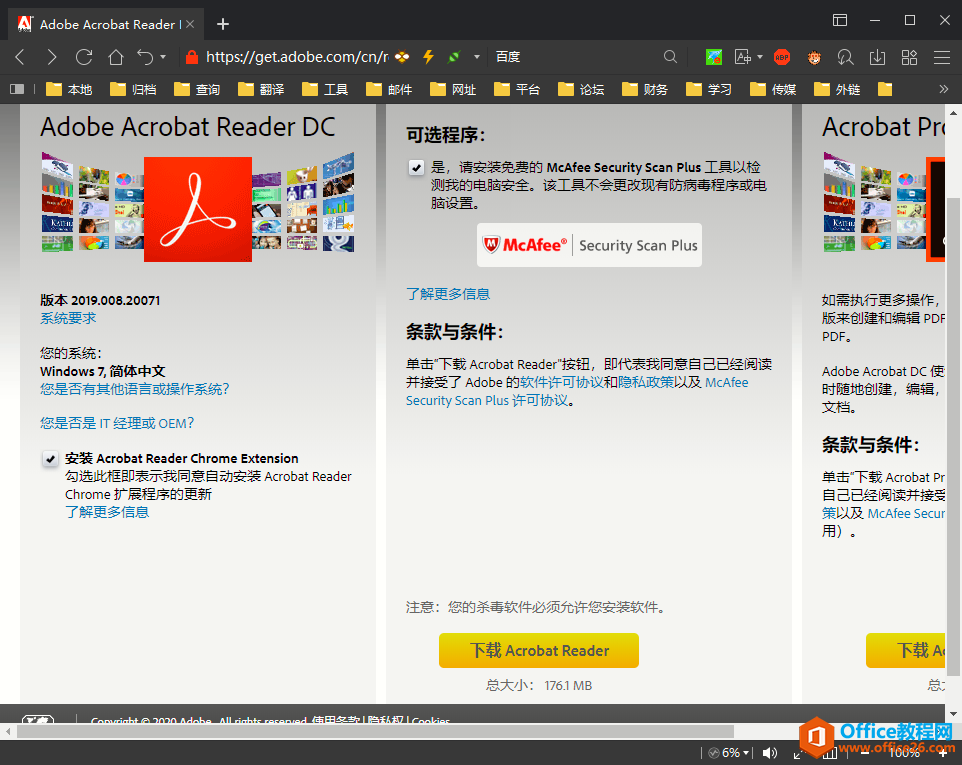Open the 论坛 bookmark folder
This screenshot has width=962, height=765.
pyautogui.click(x=581, y=90)
